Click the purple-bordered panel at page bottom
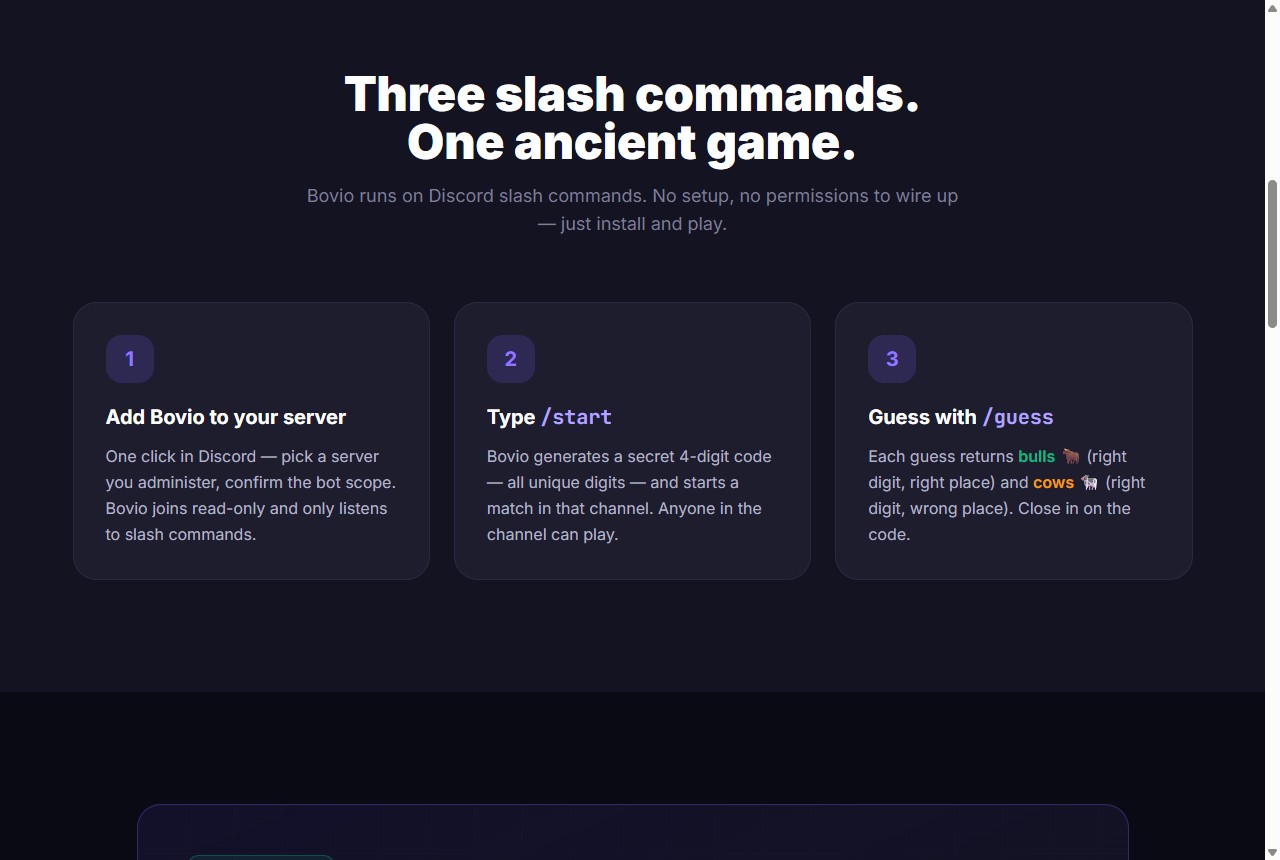Screen dimensions: 1280x860 click(x=633, y=832)
